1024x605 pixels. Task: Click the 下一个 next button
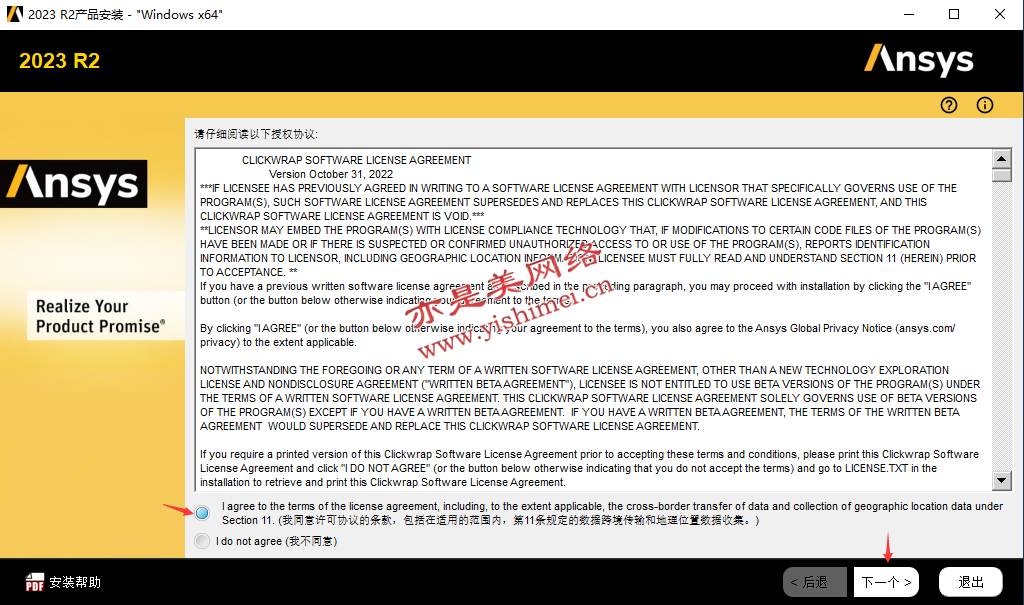click(886, 582)
